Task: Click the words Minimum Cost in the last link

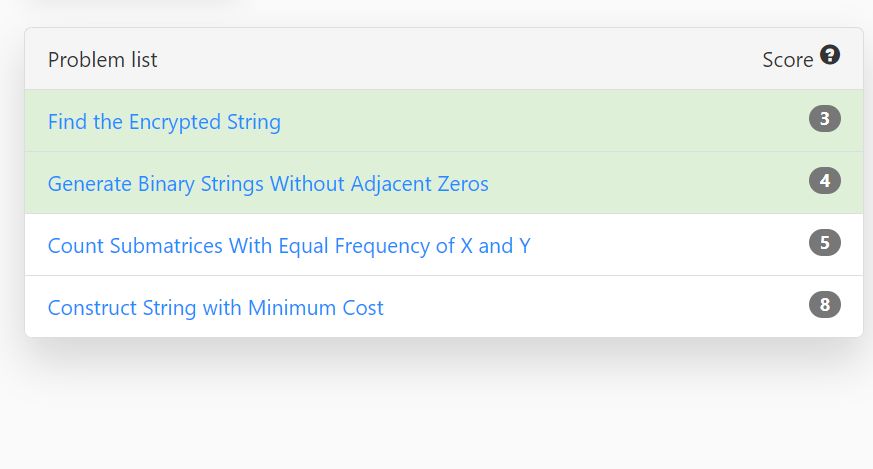Action: (x=316, y=307)
